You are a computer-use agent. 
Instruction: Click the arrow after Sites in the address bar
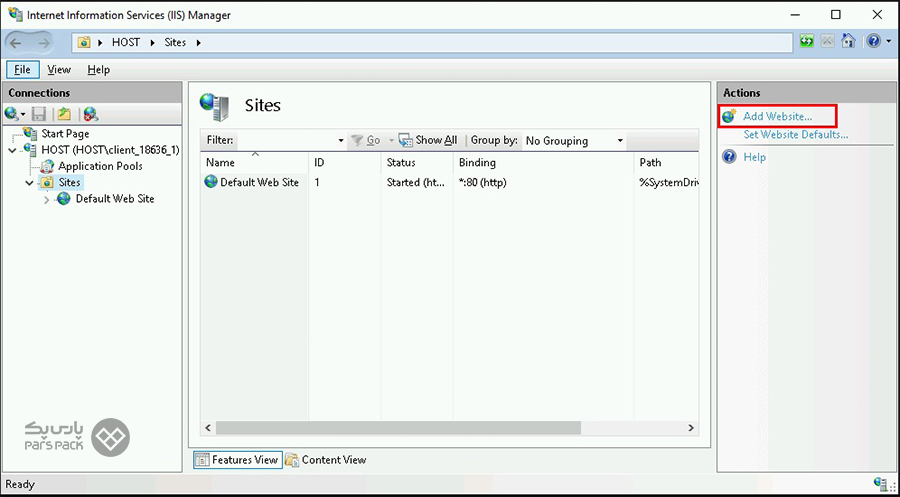pos(199,42)
